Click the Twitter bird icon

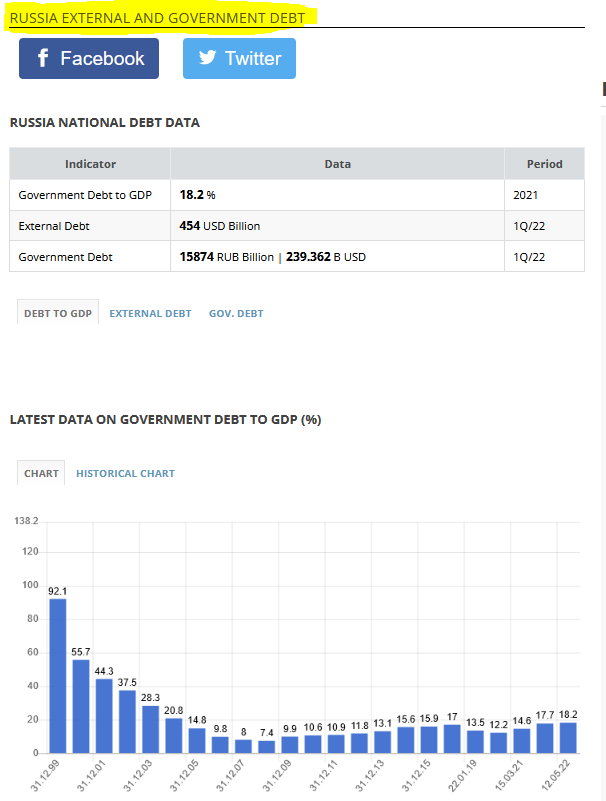coord(207,57)
